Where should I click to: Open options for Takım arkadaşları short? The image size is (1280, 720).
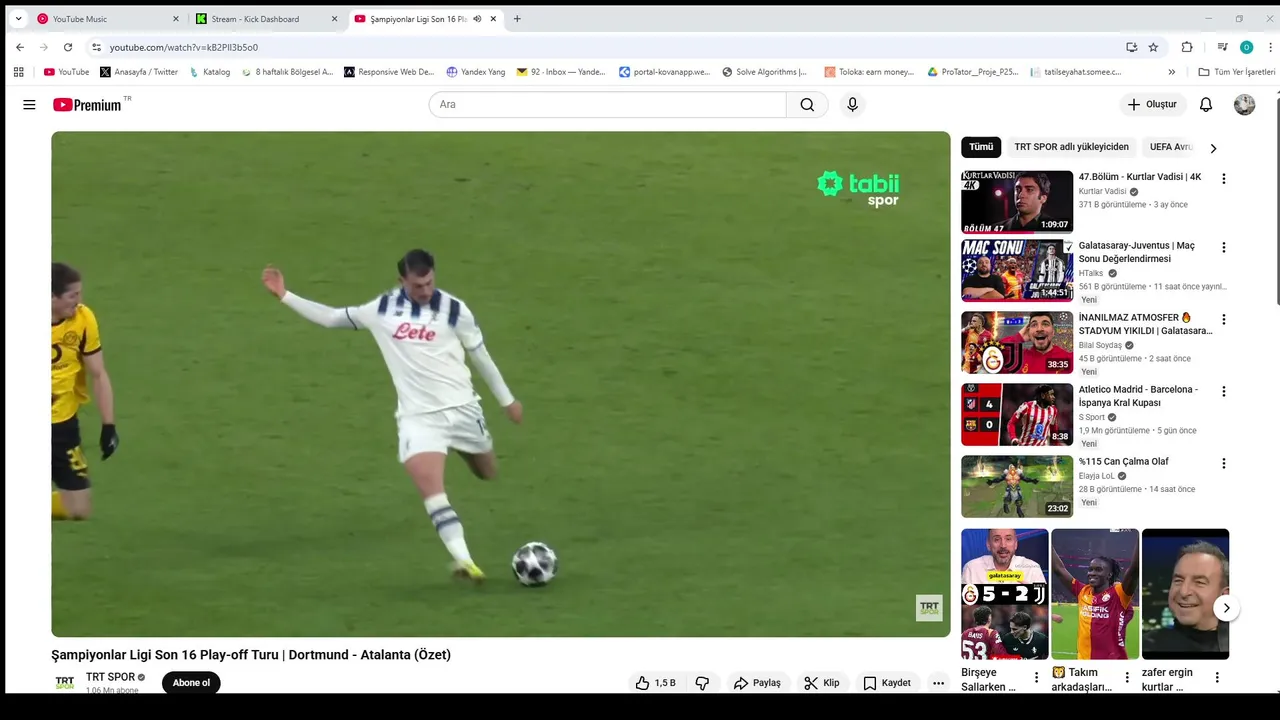1127,678
